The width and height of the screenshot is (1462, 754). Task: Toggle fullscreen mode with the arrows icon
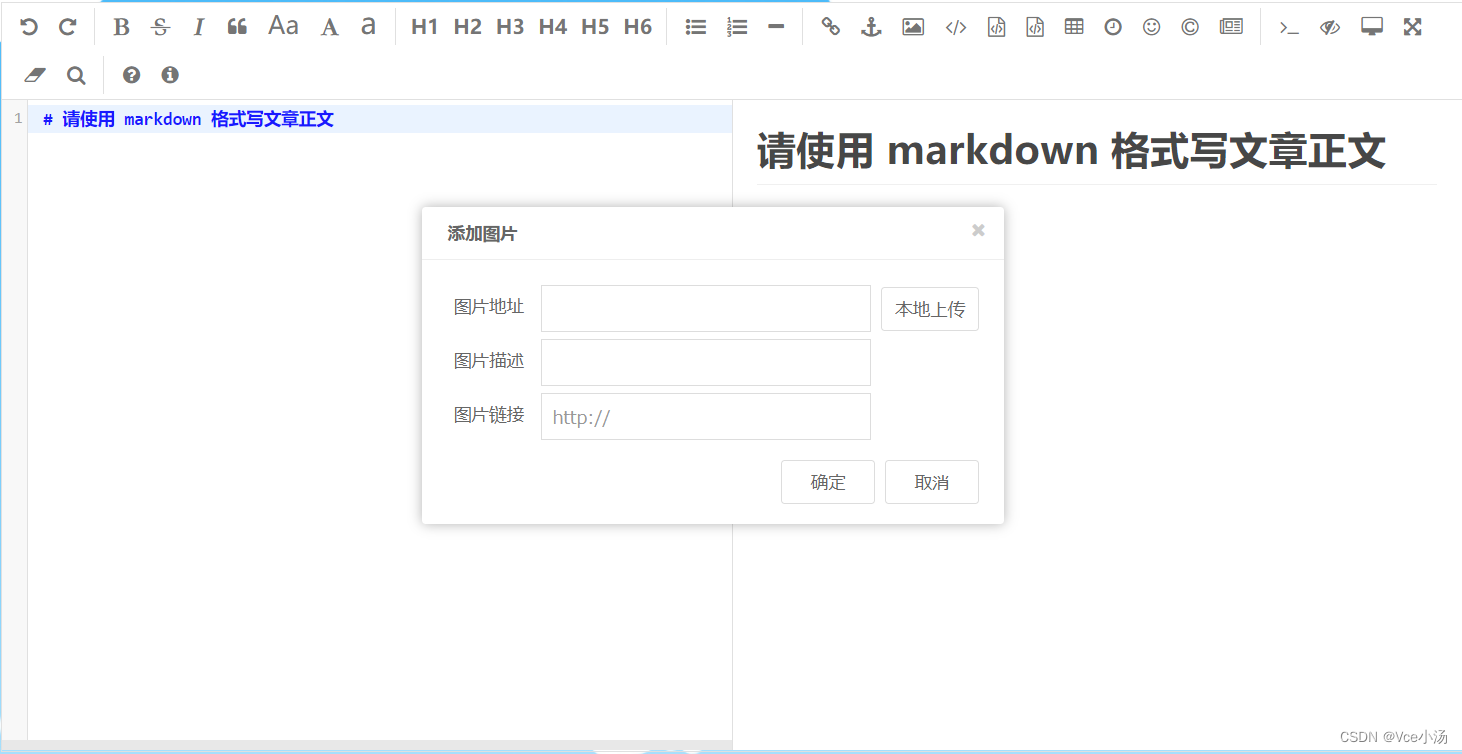point(1412,27)
